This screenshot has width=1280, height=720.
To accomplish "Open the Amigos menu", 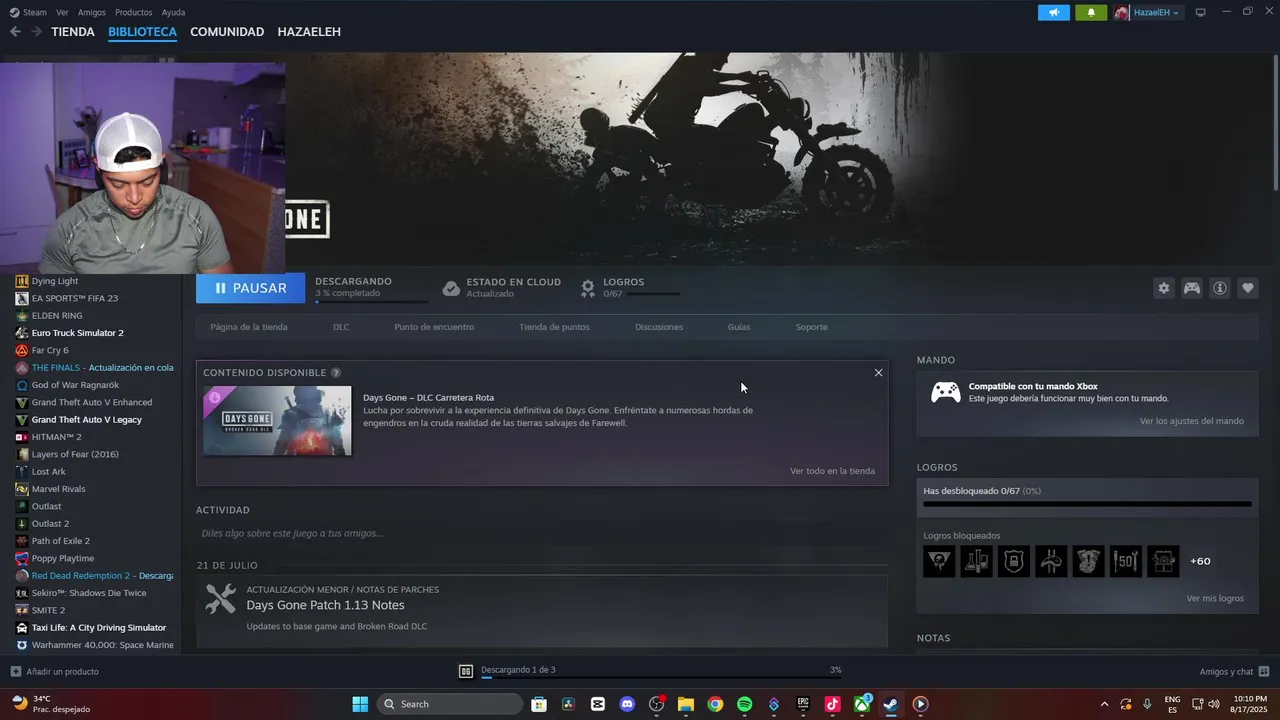I will [92, 12].
